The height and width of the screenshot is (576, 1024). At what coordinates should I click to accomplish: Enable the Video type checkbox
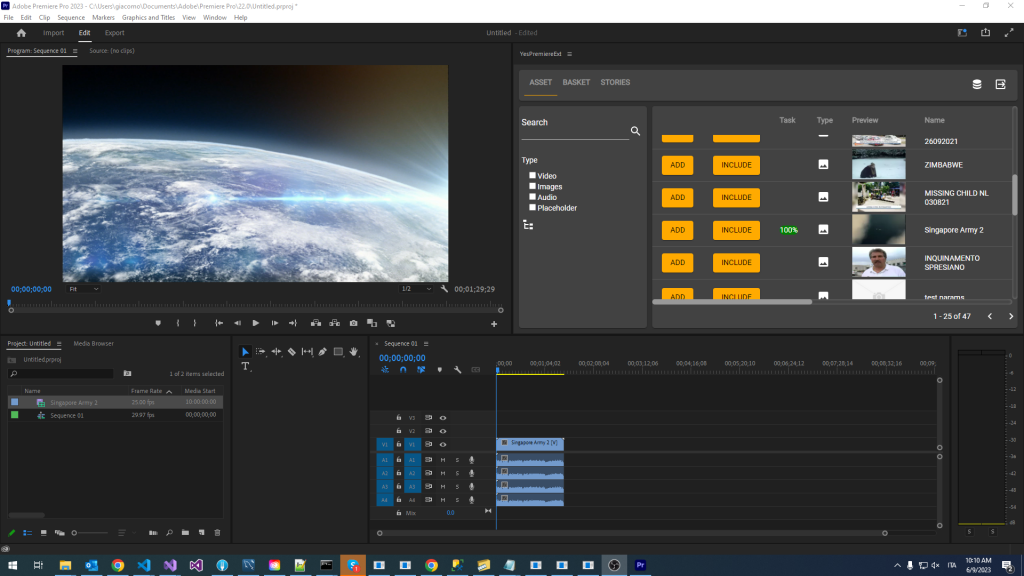click(532, 175)
